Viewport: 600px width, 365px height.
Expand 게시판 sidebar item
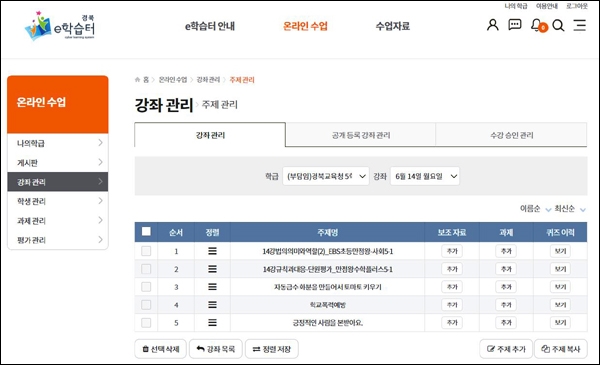[58, 163]
